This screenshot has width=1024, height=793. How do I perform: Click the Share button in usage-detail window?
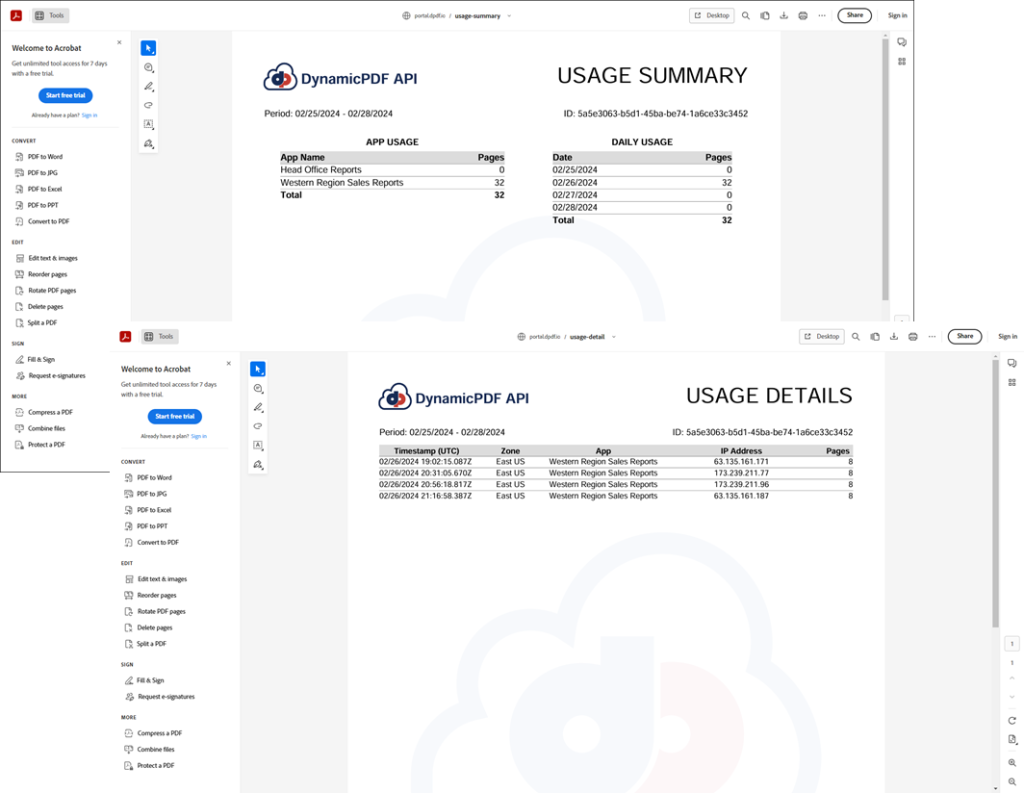click(x=965, y=336)
